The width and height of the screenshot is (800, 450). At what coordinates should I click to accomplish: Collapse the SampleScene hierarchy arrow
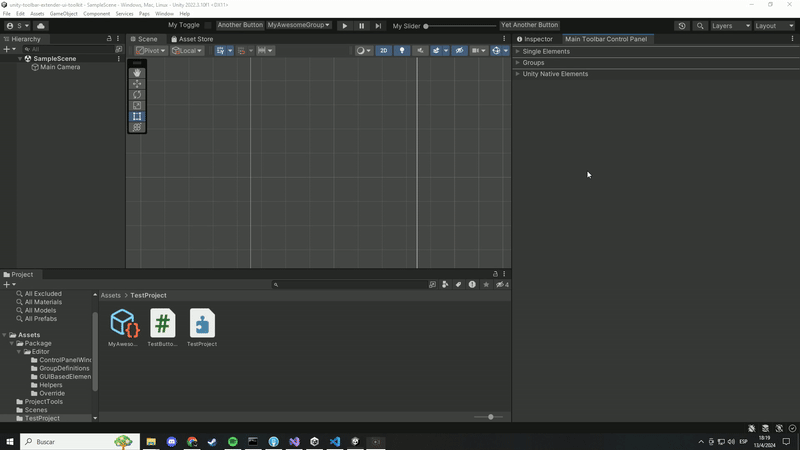(x=20, y=59)
